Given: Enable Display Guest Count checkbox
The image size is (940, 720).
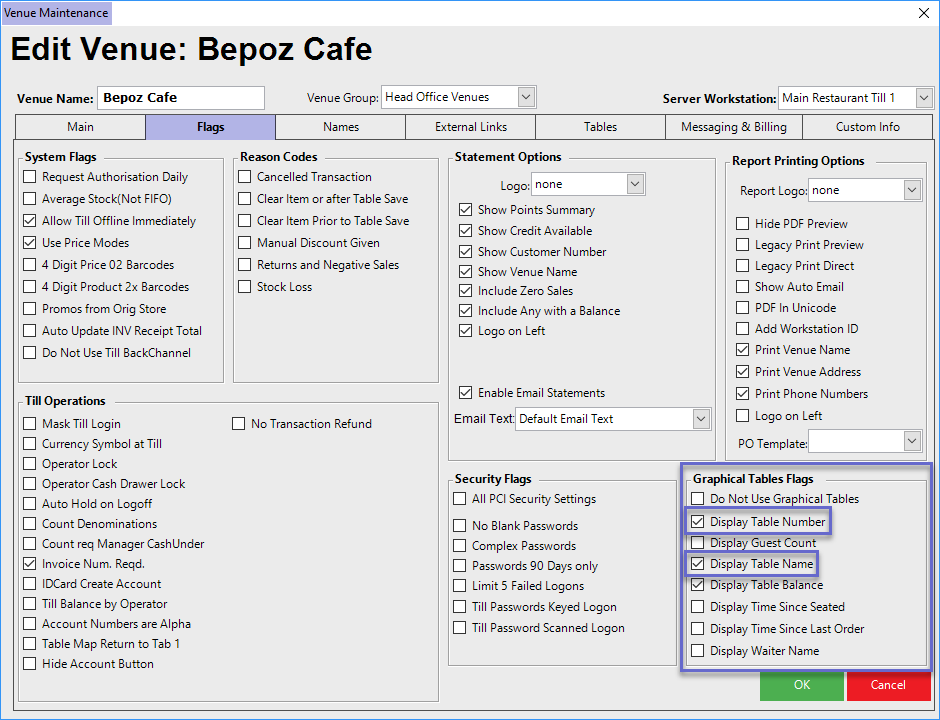Looking at the screenshot, I should click(697, 543).
